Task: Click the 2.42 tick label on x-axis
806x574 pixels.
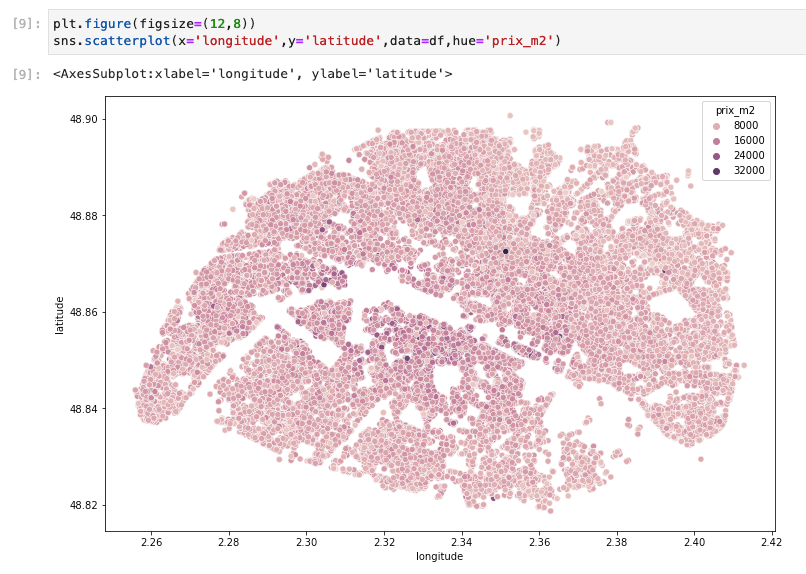Action: pos(772,542)
